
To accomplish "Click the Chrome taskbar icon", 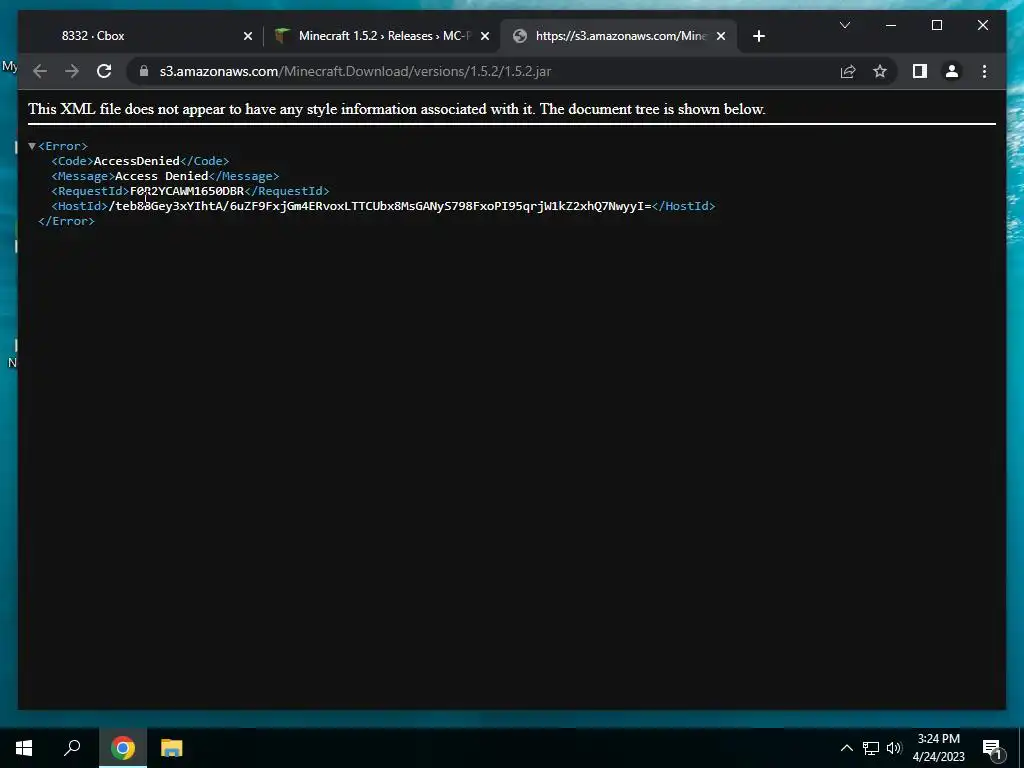I will (x=123, y=748).
